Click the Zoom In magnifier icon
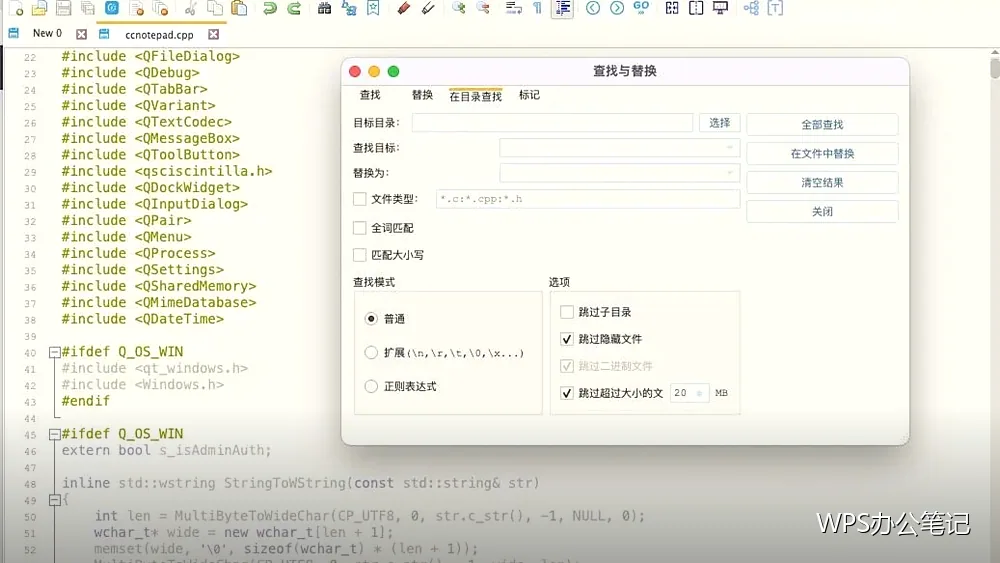Screen dimensions: 1000x563 tap(459, 8)
